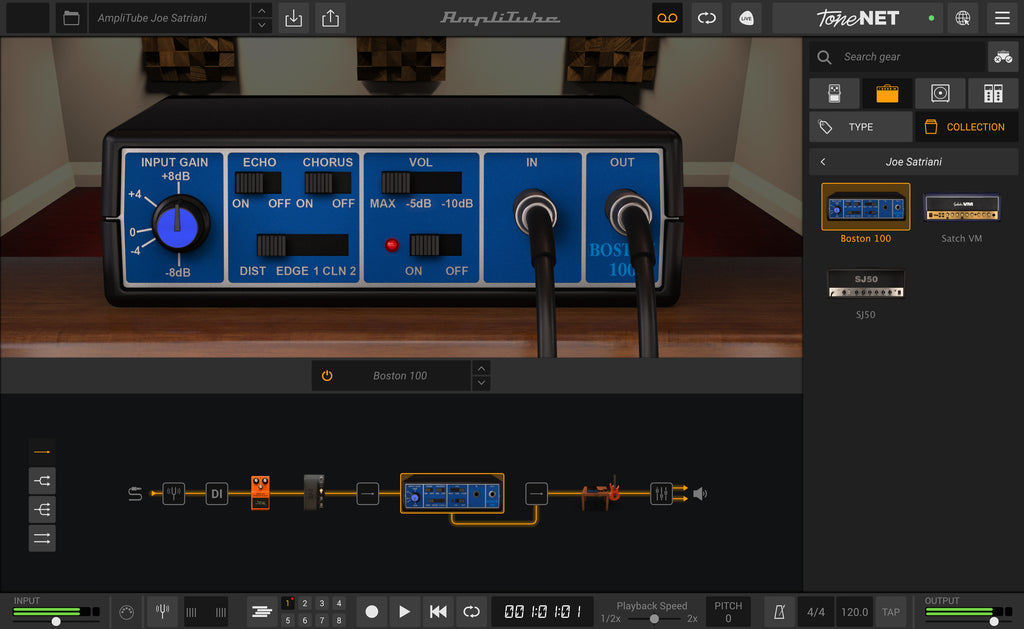Switch to TYPE filter

[860, 127]
